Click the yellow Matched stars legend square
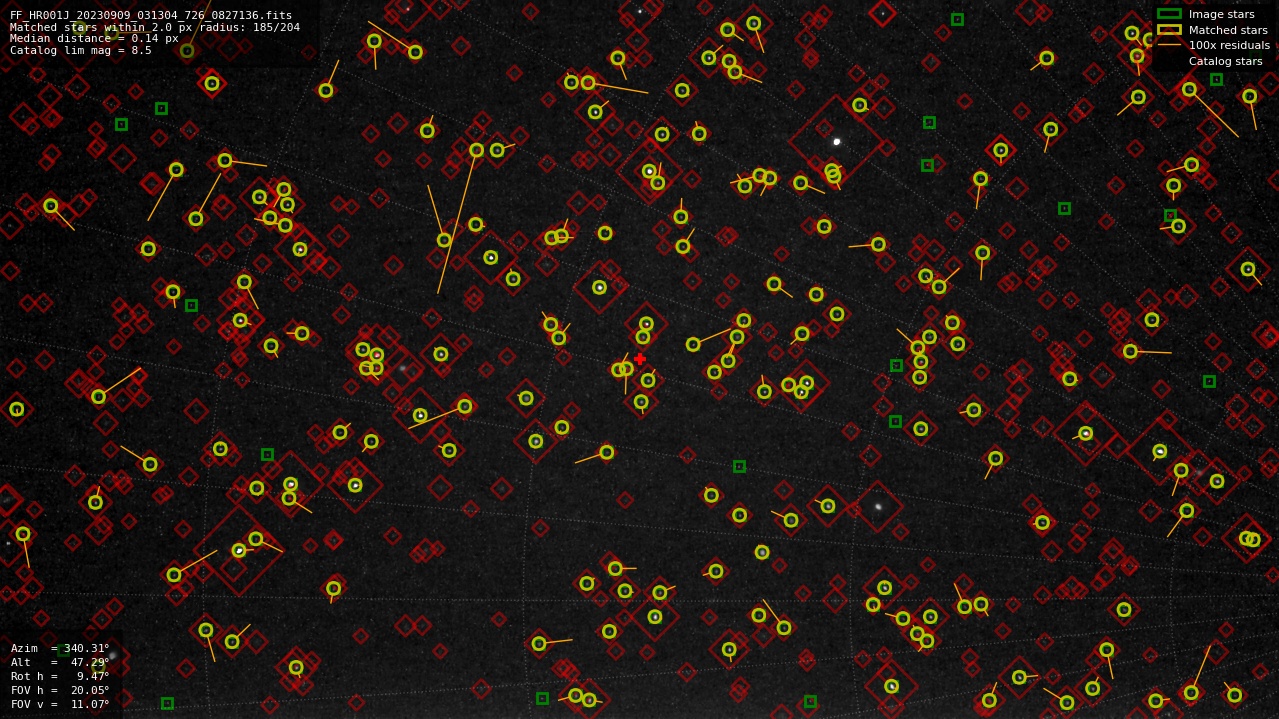1279x719 pixels. click(x=1169, y=30)
